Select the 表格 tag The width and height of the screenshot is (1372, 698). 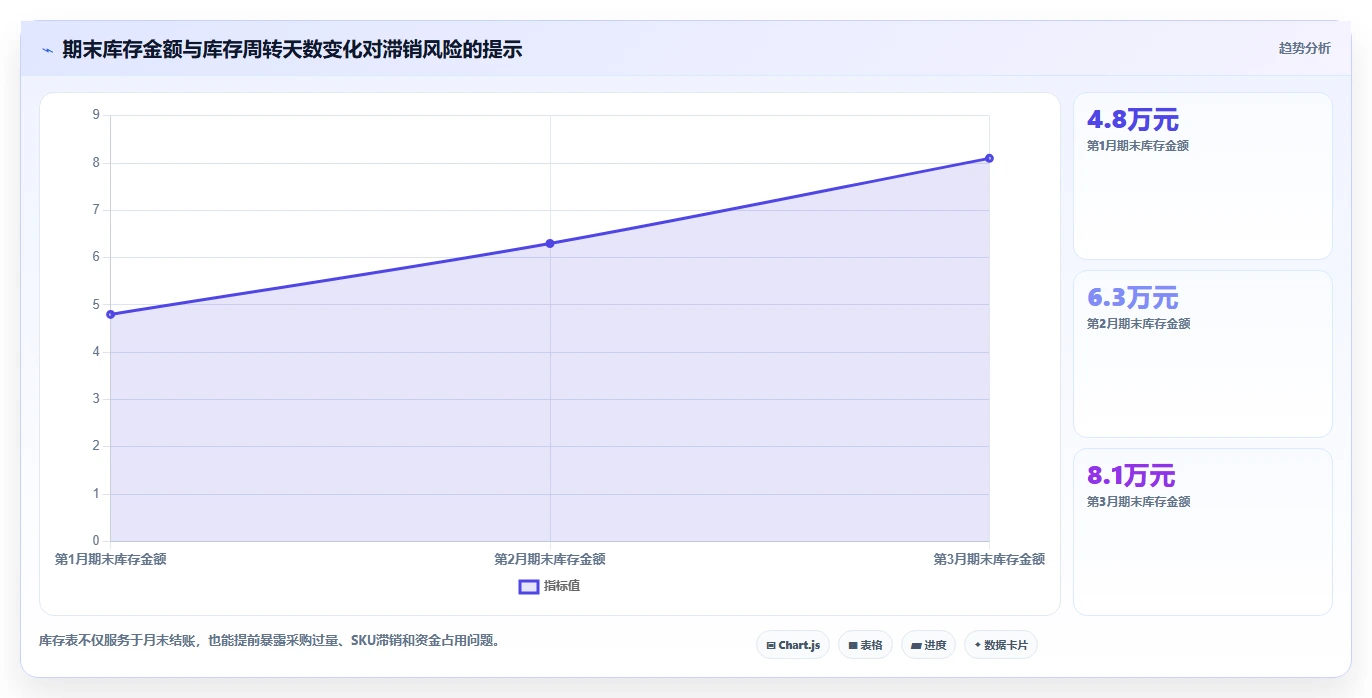(865, 645)
